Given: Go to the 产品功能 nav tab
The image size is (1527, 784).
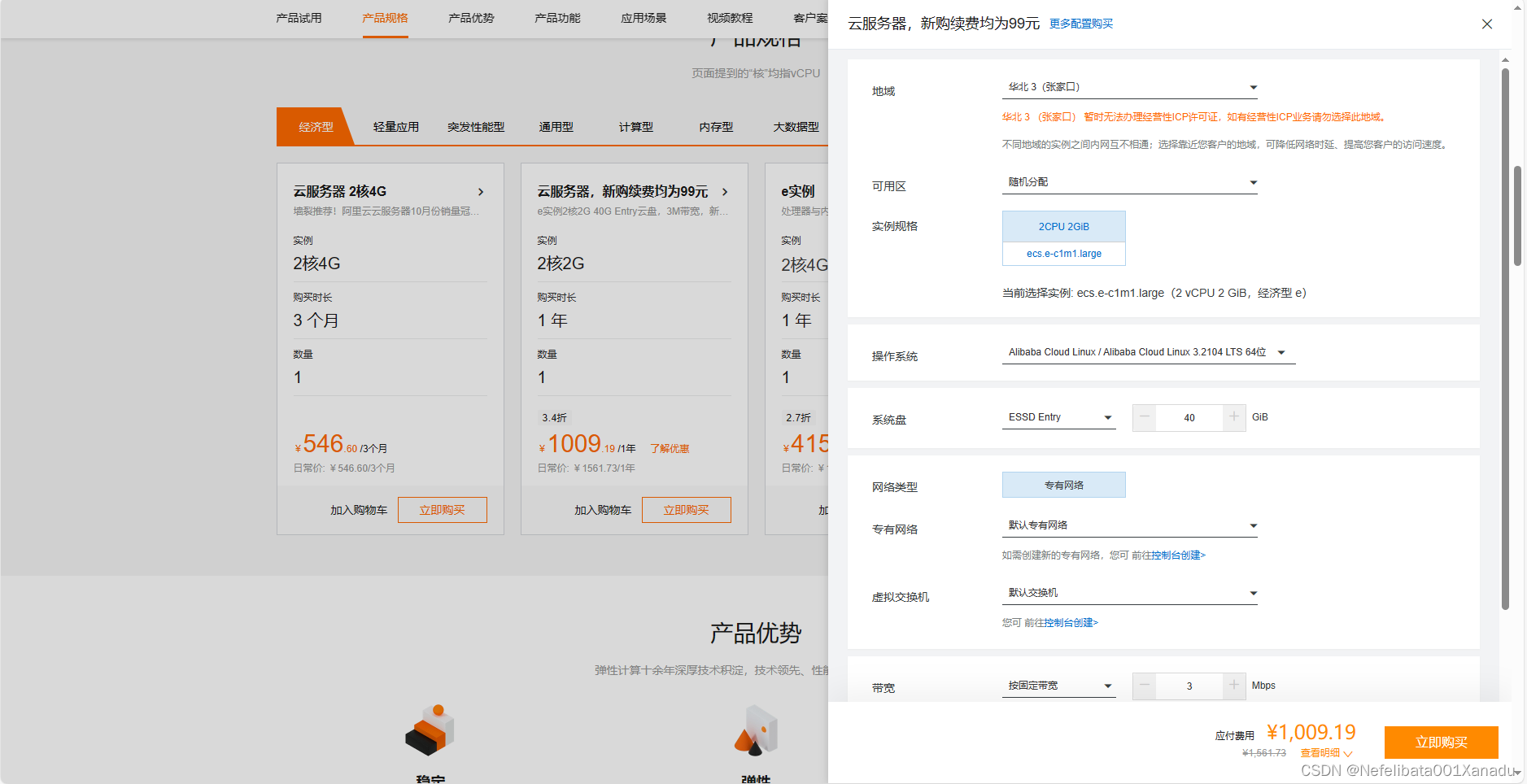Looking at the screenshot, I should (x=557, y=18).
